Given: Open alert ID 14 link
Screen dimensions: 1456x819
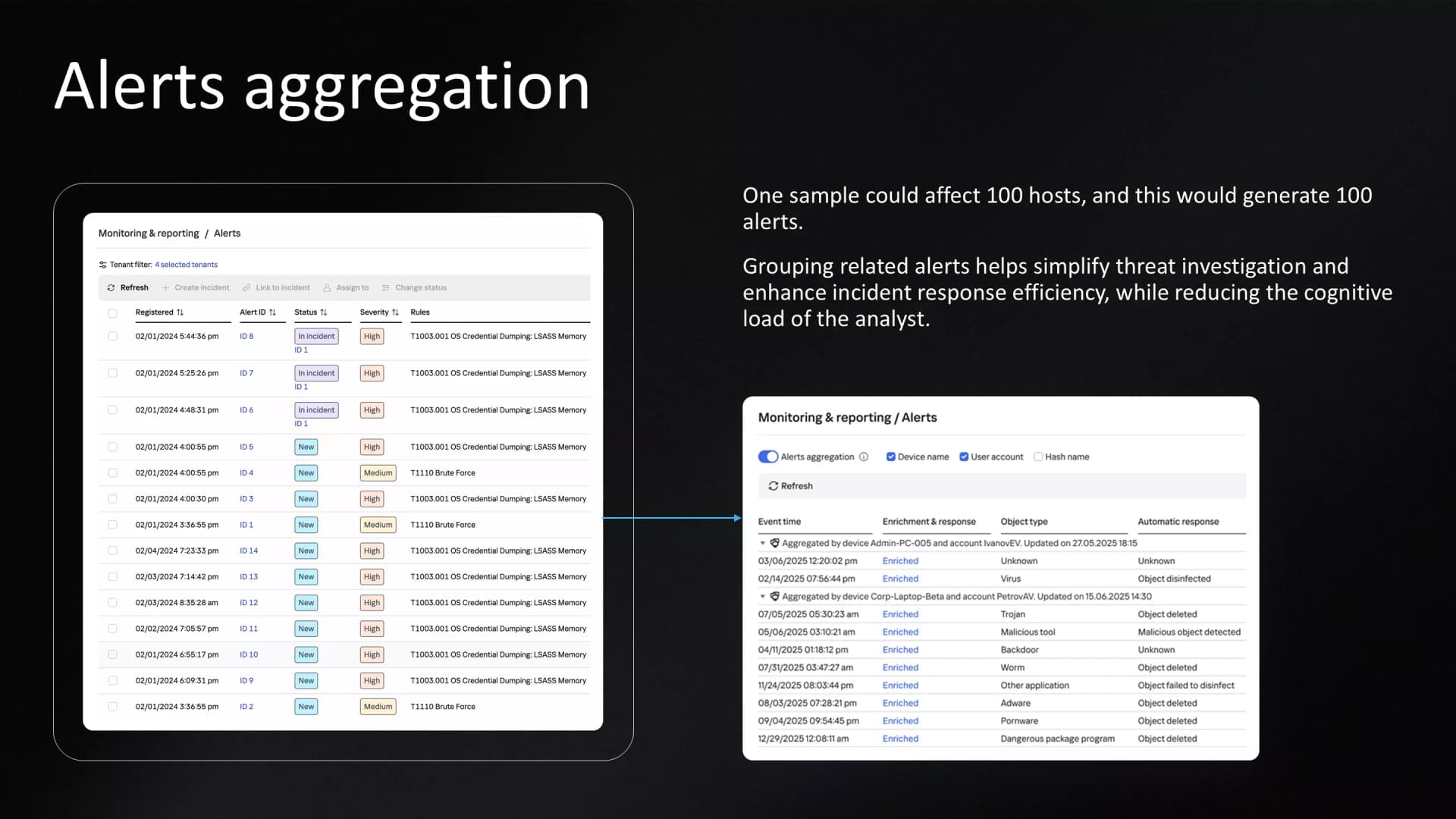Looking at the screenshot, I should (249, 551).
